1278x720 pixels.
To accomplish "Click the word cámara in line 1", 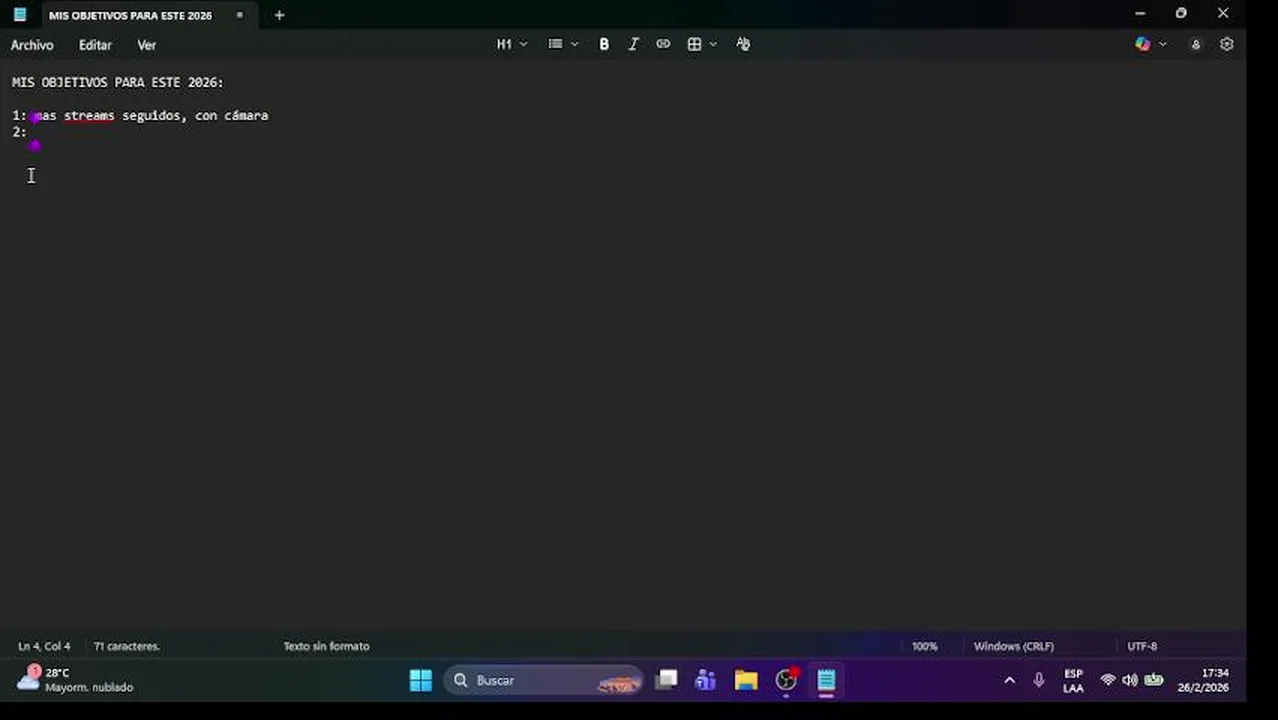I will 246,116.
